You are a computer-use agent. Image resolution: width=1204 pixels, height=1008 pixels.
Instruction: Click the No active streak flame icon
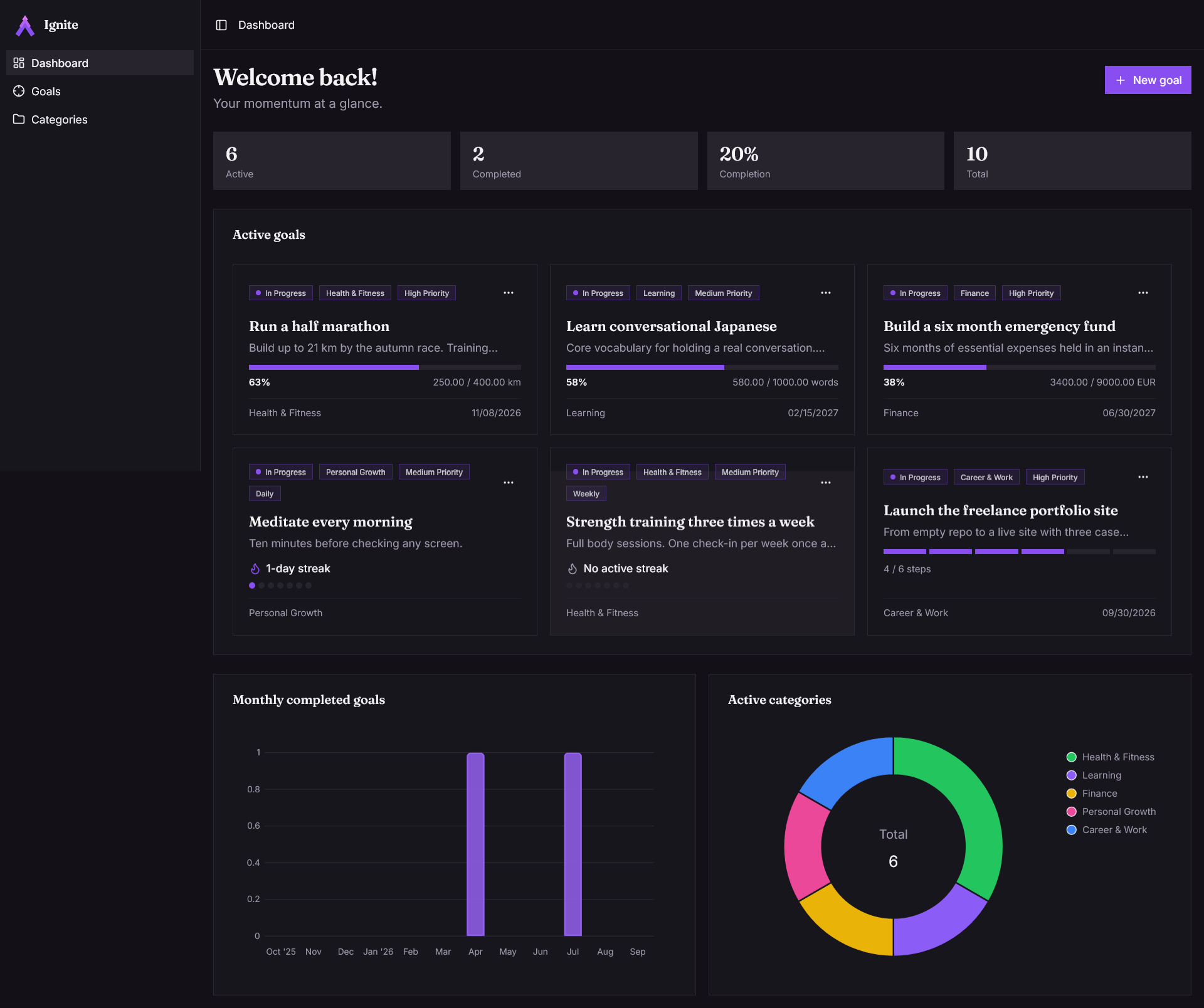point(573,569)
